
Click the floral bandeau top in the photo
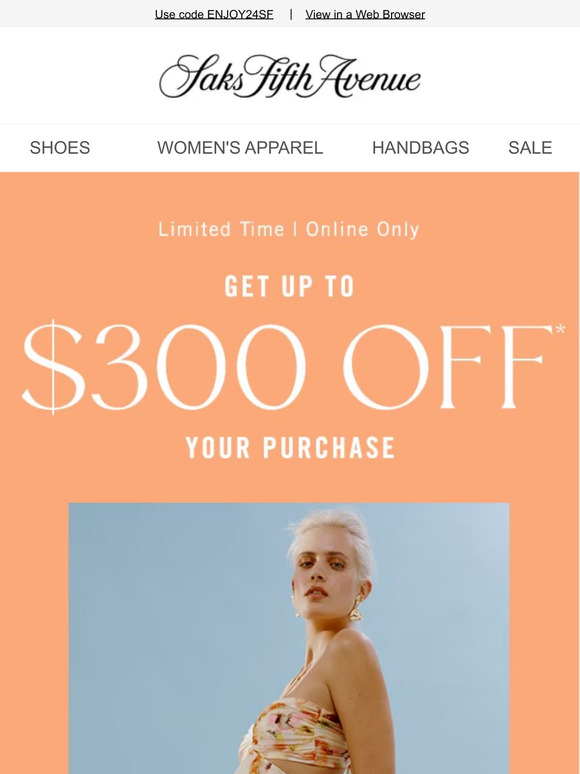click(294, 733)
